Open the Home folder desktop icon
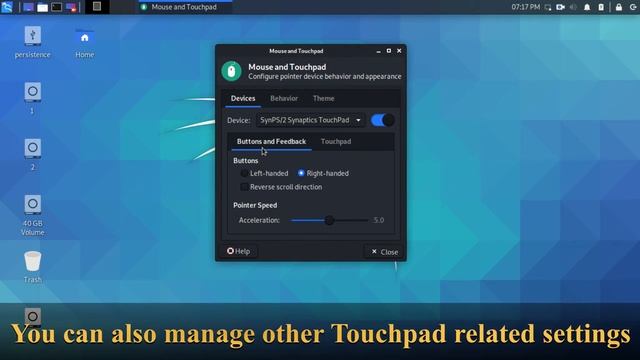 [84, 38]
